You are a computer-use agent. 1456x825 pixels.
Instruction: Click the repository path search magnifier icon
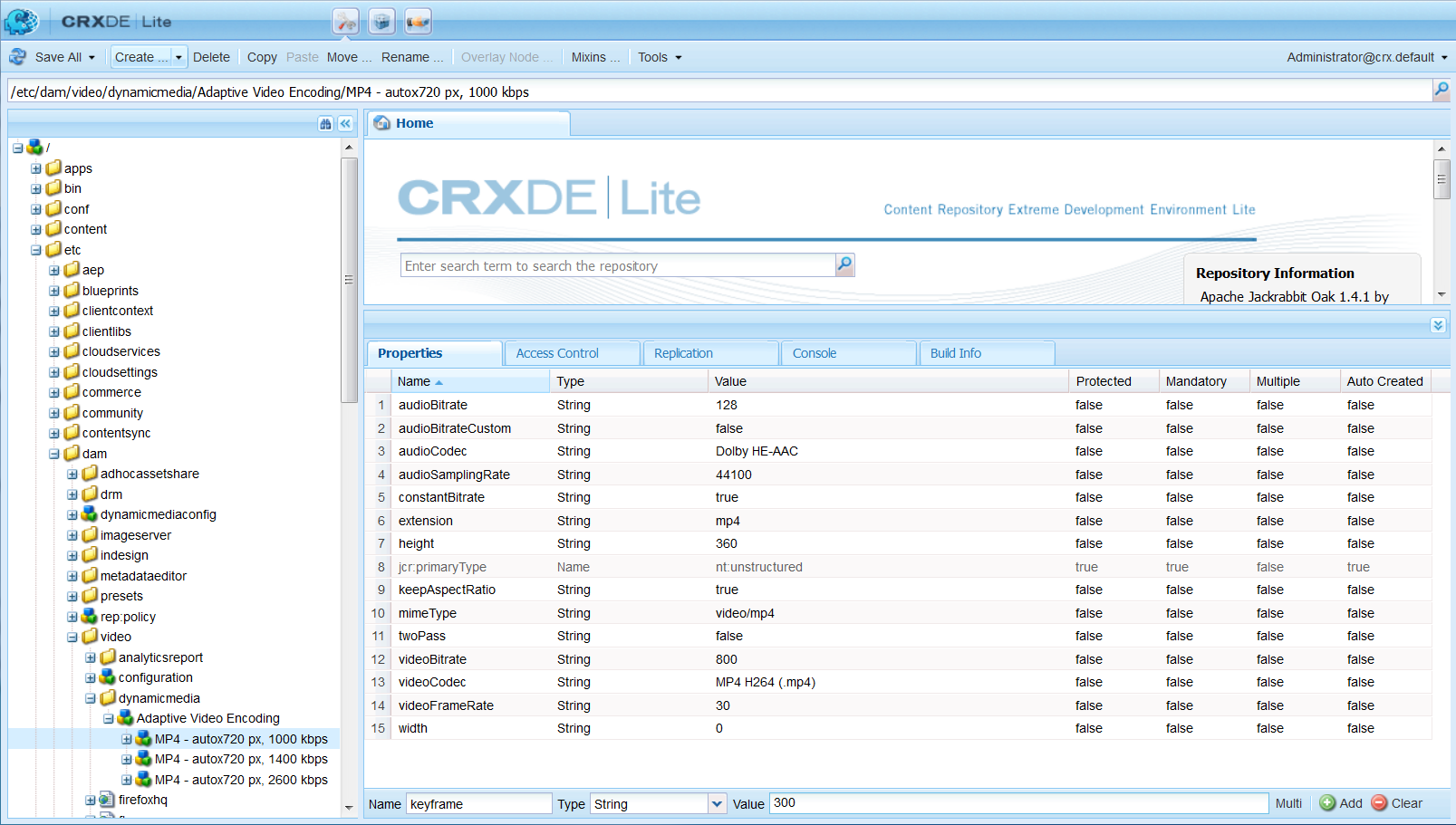[1441, 89]
